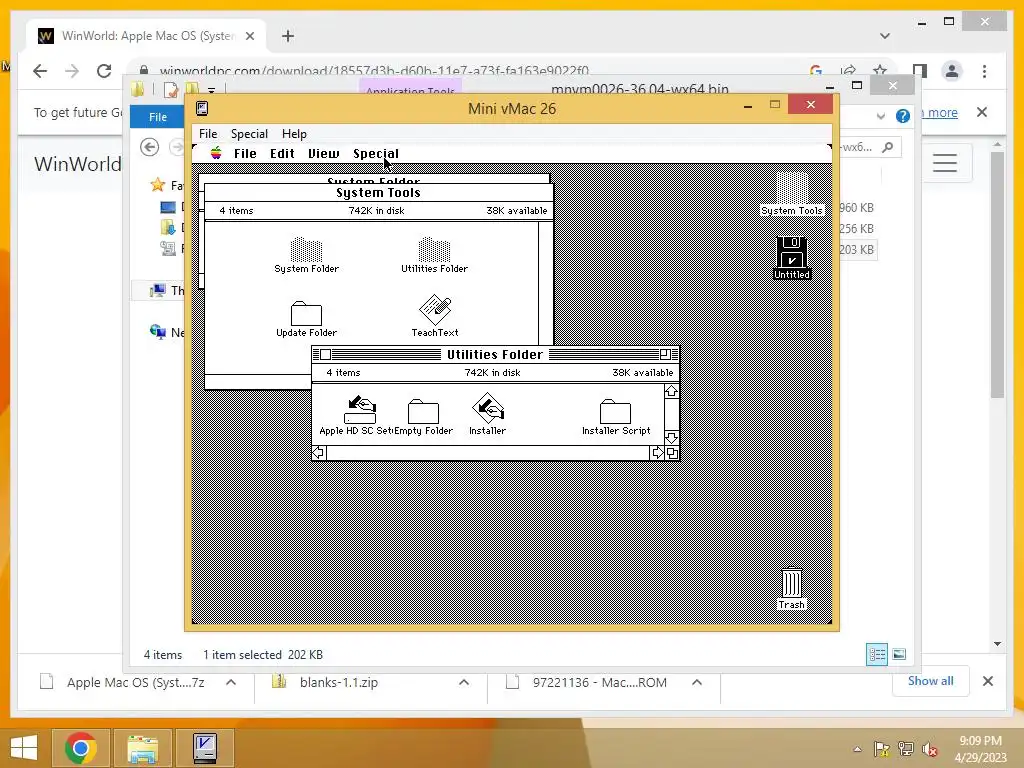Bookmark this page with the star icon
The image size is (1024, 768).
[880, 71]
